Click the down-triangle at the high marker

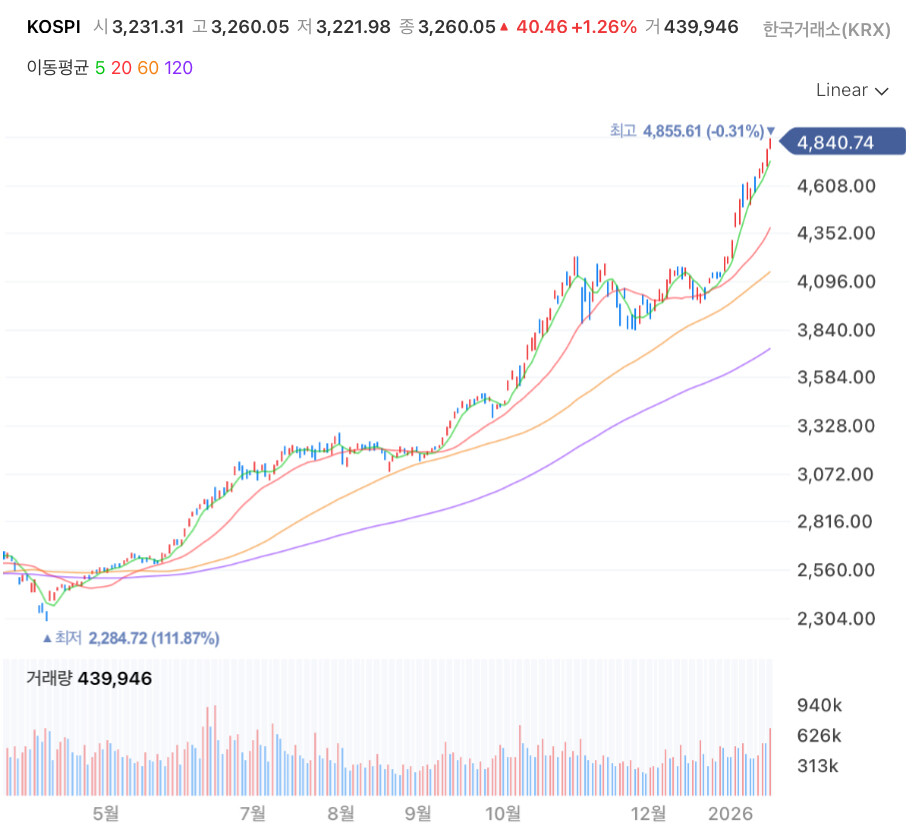[771, 130]
